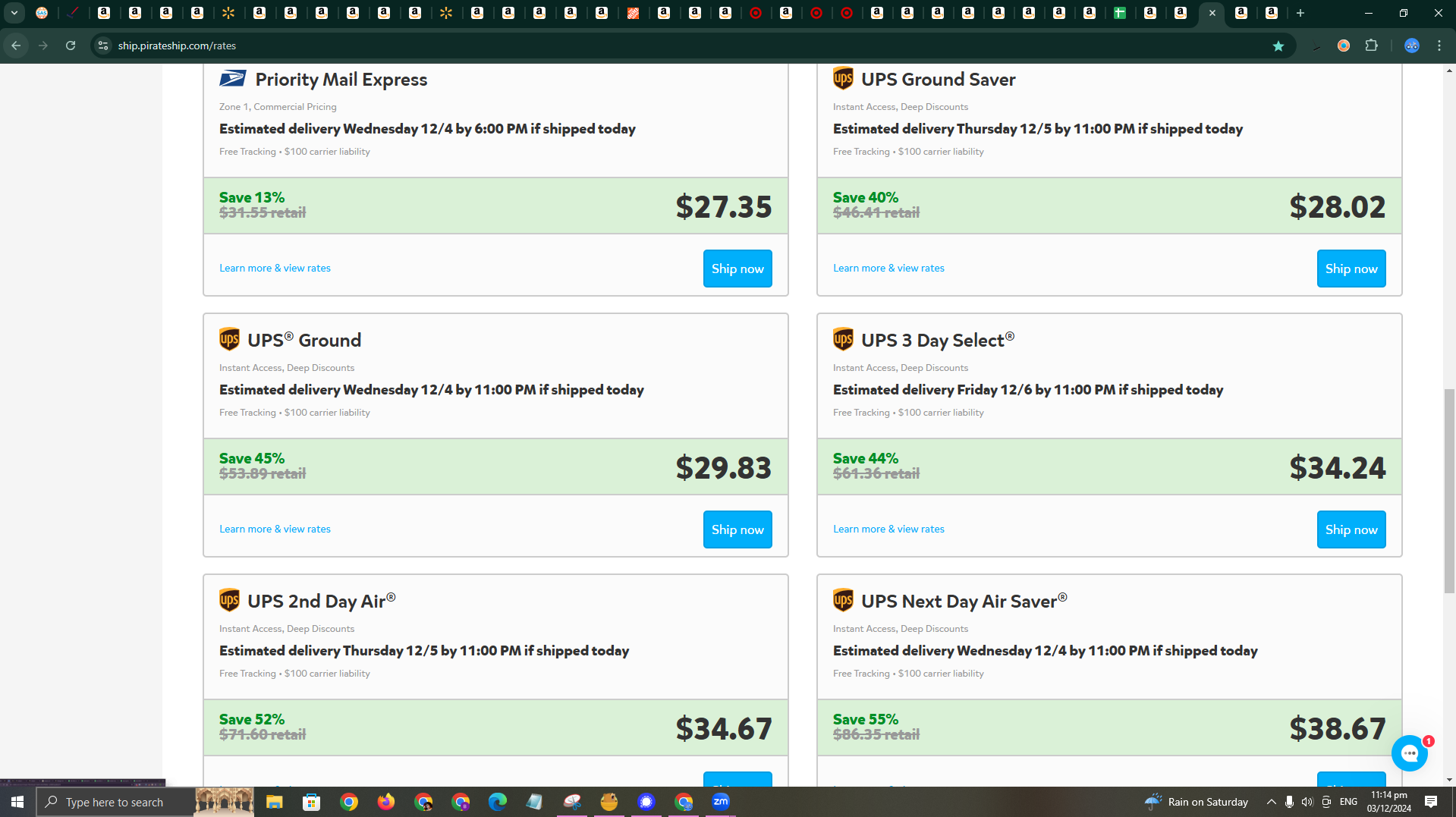The width and height of the screenshot is (1456, 817).
Task: Click the $29.83 price
Action: [x=723, y=467]
